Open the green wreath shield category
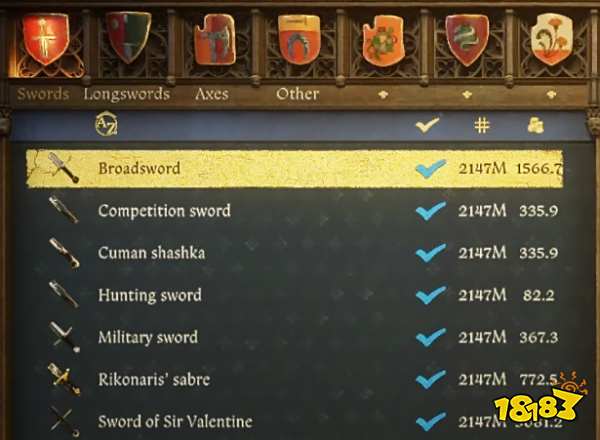This screenshot has width=600, height=440. point(383,40)
